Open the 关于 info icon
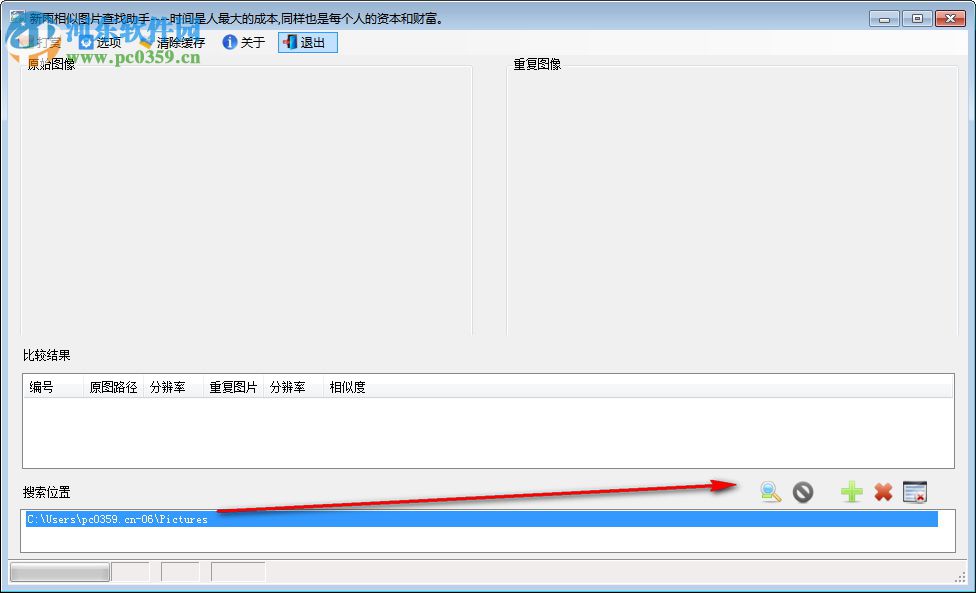Screen dimensions: 976x593 [x=229, y=42]
